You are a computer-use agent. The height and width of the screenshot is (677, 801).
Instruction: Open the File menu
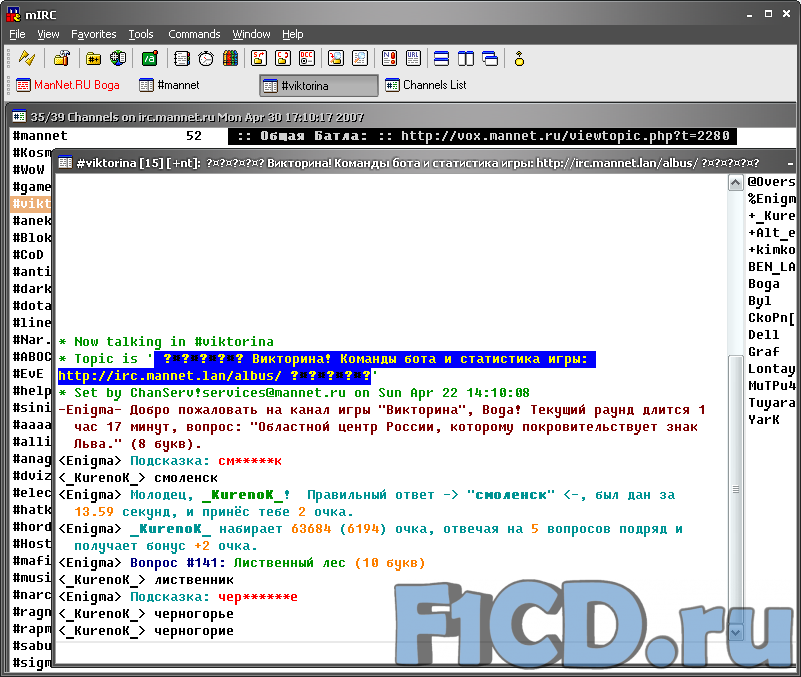point(17,34)
